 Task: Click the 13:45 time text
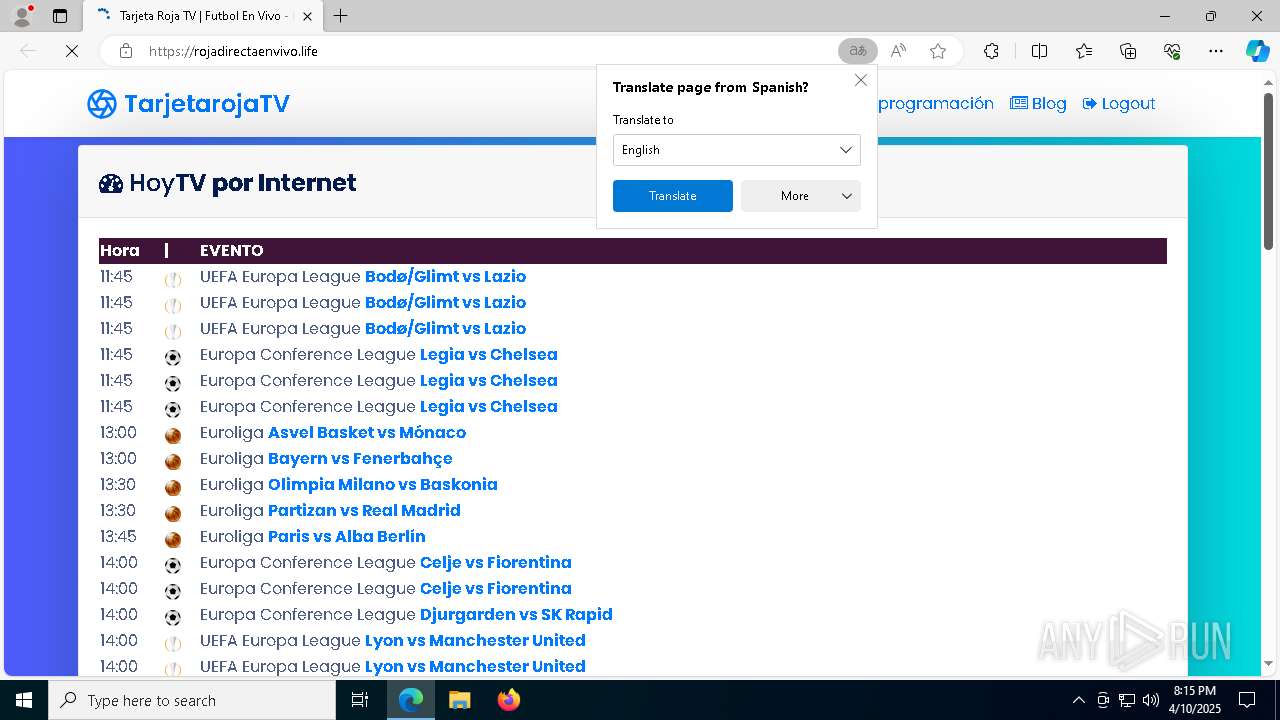118,536
